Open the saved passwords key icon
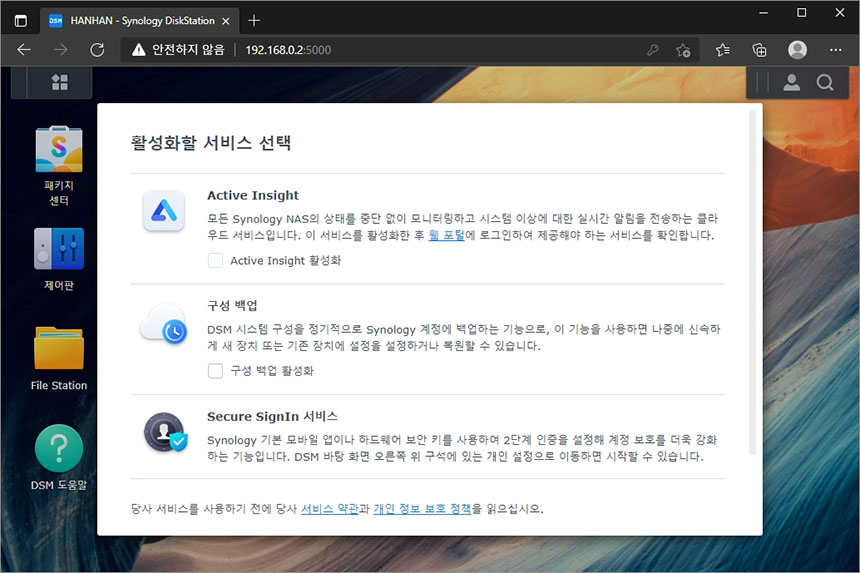Screen dimensions: 860x573 click(652, 50)
